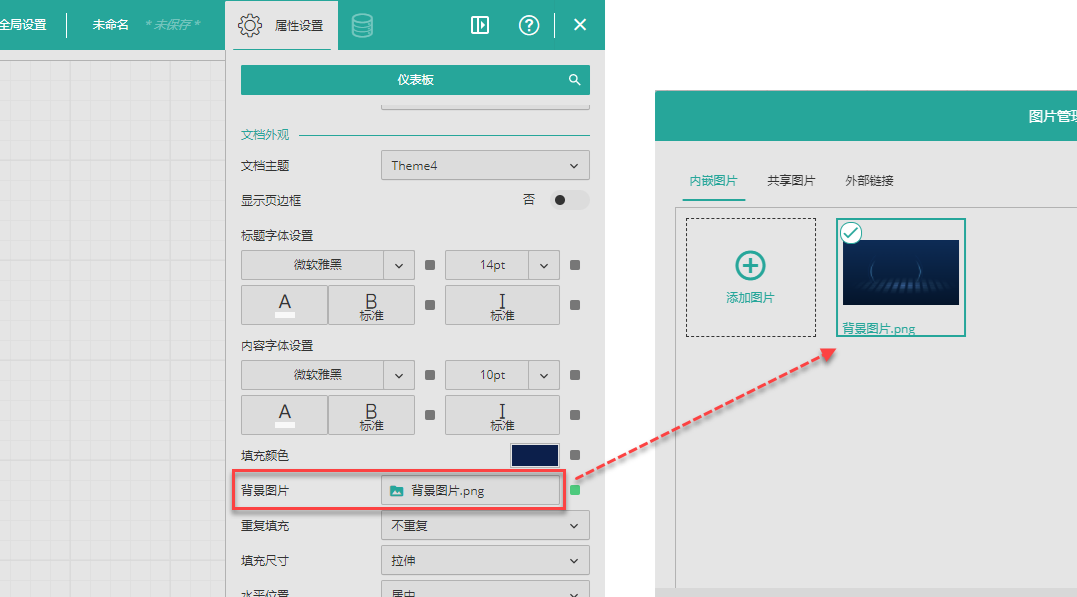This screenshot has width=1077, height=597.
Task: Choose content font color A button
Action: pyautogui.click(x=284, y=415)
